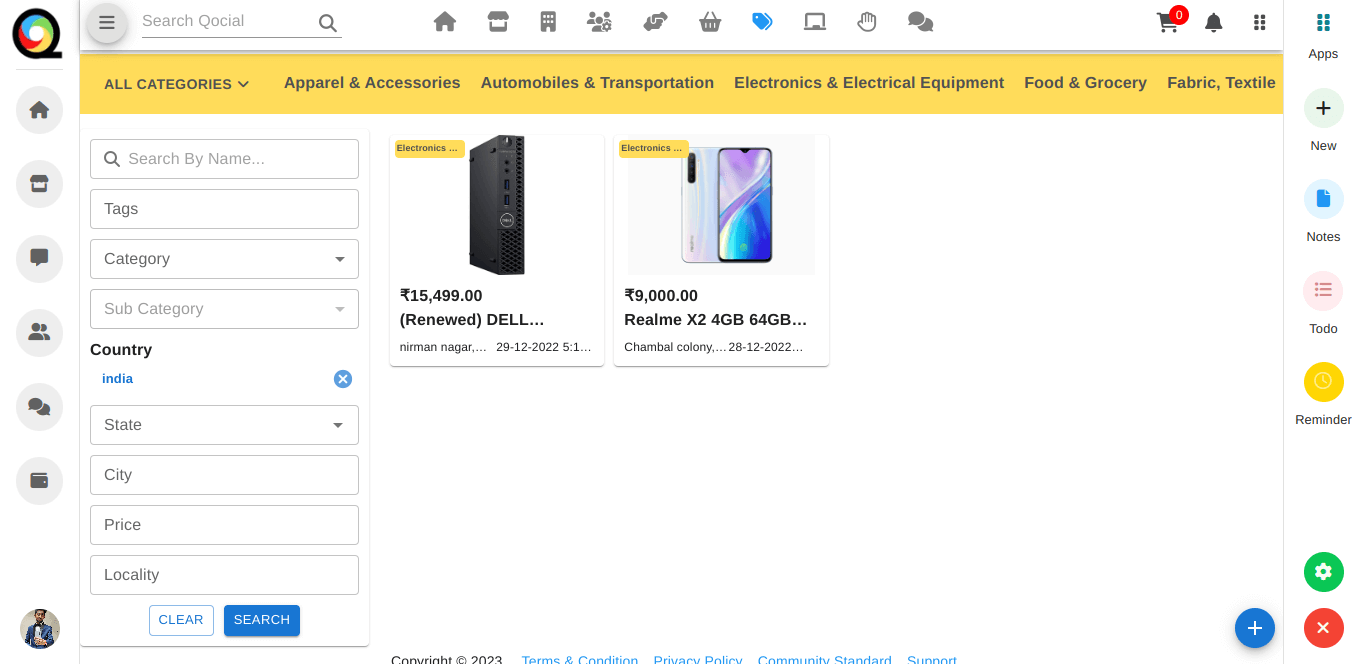This screenshot has width=1360, height=664.
Task: Click the Qocial logo
Action: pos(38,33)
